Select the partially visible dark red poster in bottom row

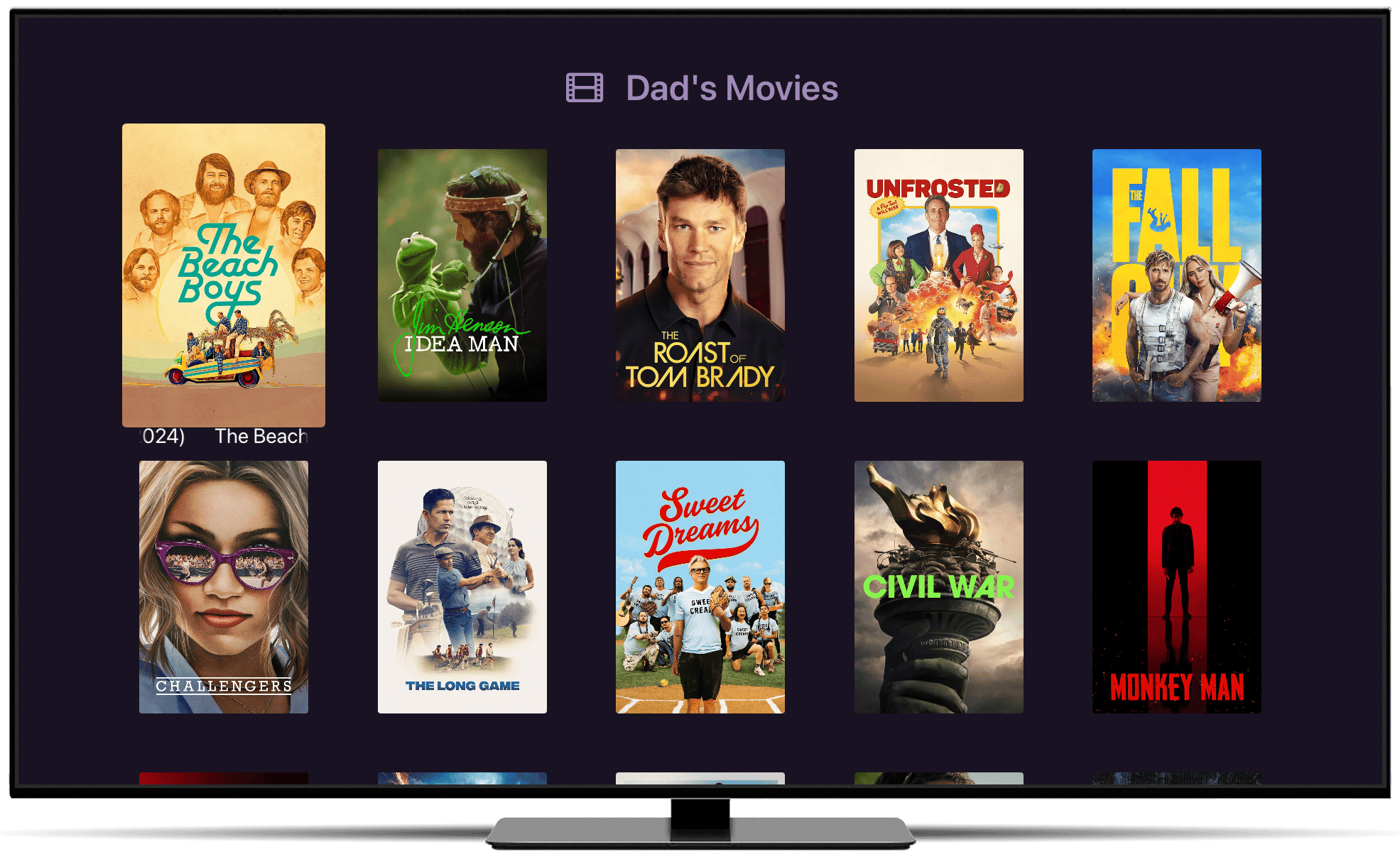tap(224, 778)
